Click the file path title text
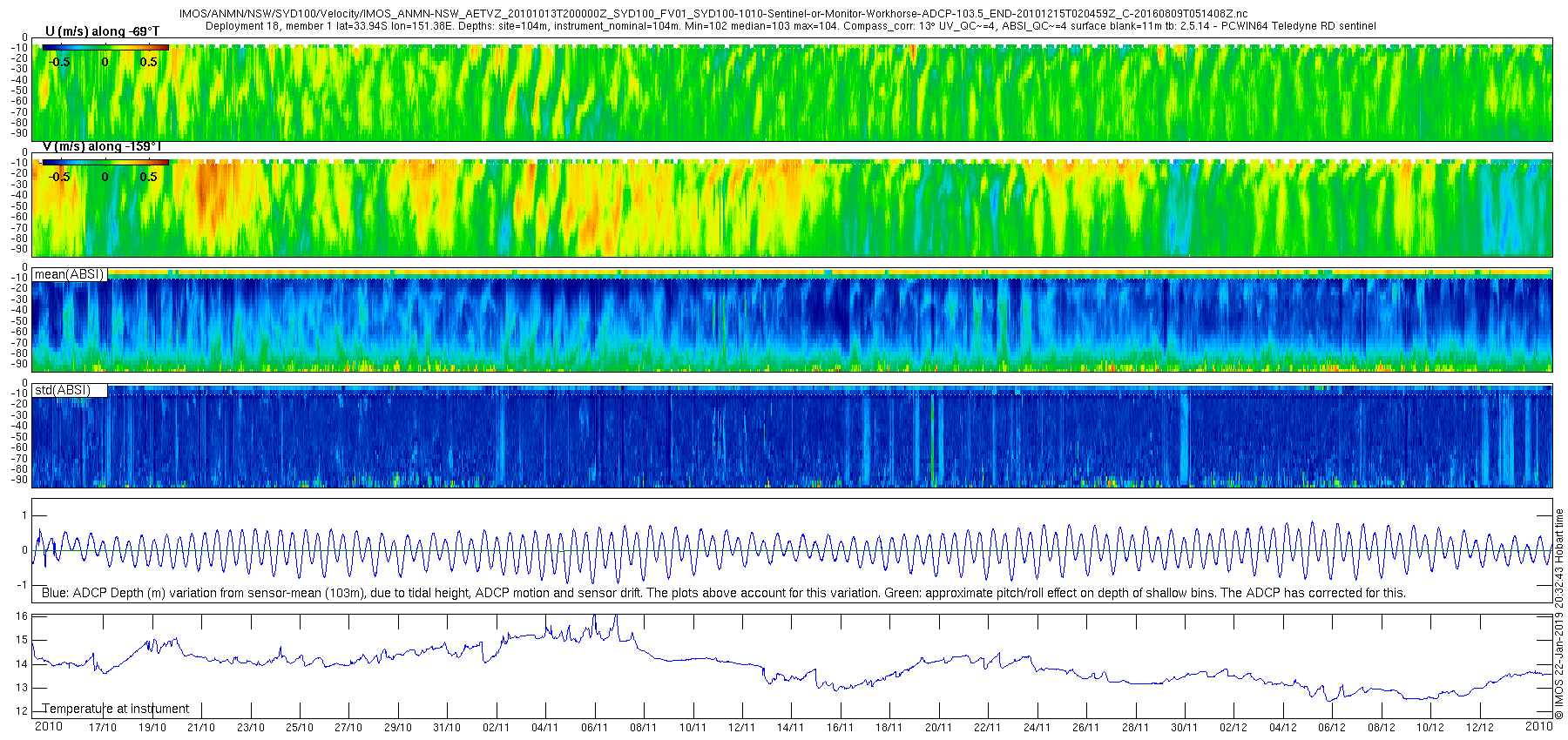The height and width of the screenshot is (740, 1568). pyautogui.click(x=713, y=14)
